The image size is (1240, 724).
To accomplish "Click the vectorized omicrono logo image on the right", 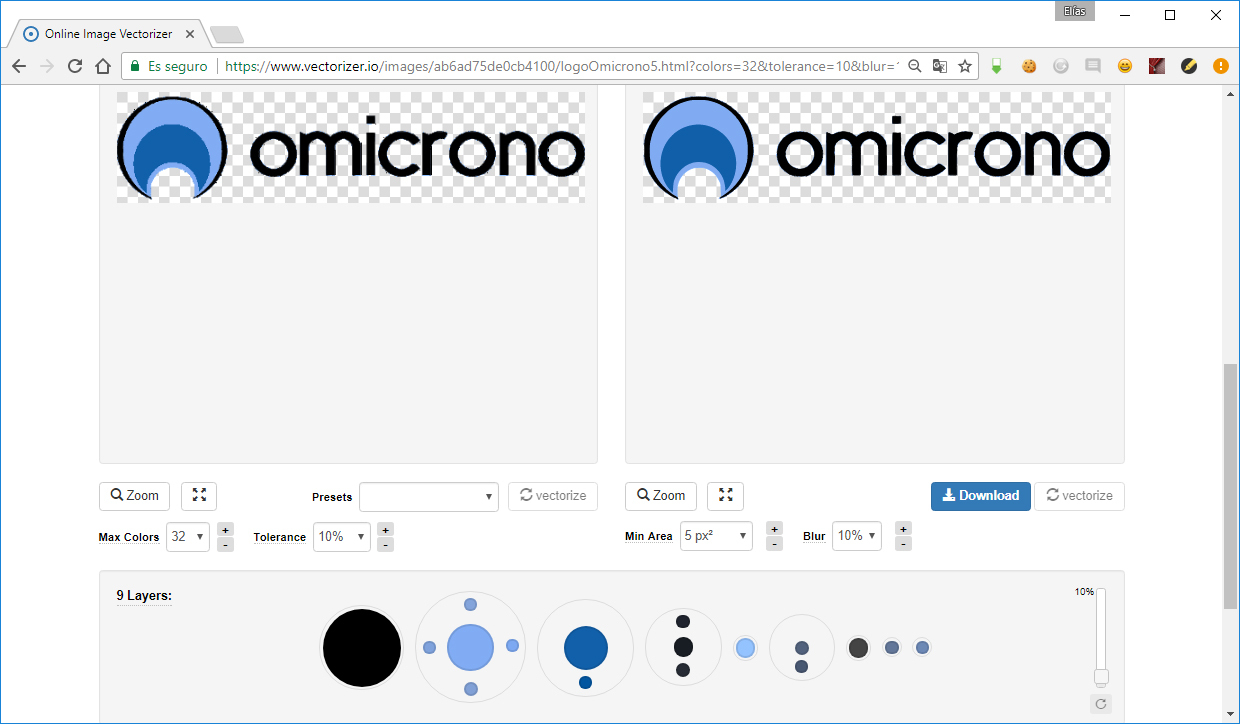I will [876, 148].
